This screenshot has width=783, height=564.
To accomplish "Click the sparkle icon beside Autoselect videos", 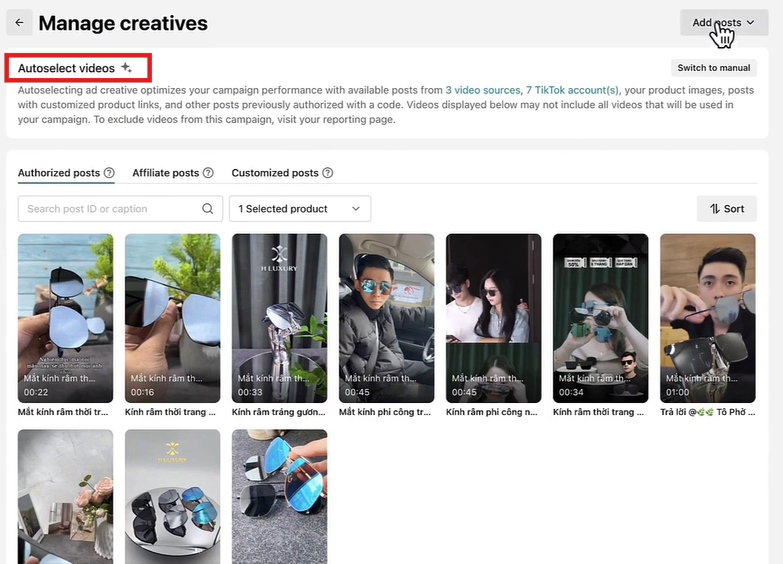I will [126, 68].
